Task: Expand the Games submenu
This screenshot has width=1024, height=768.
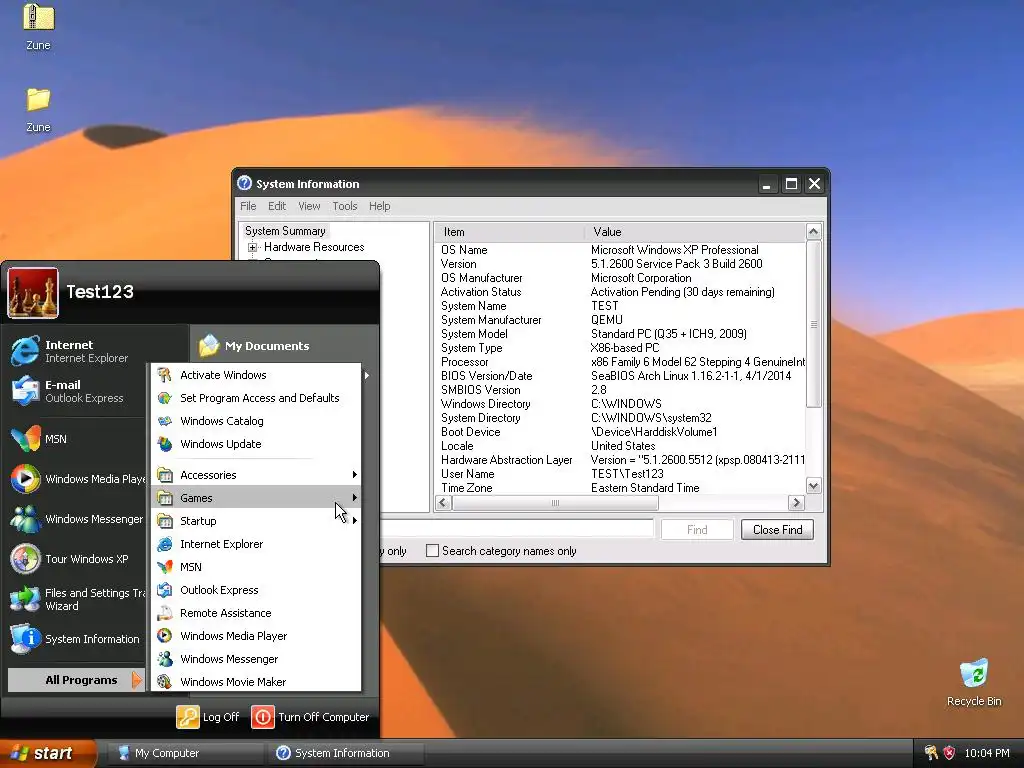Action: [256, 498]
